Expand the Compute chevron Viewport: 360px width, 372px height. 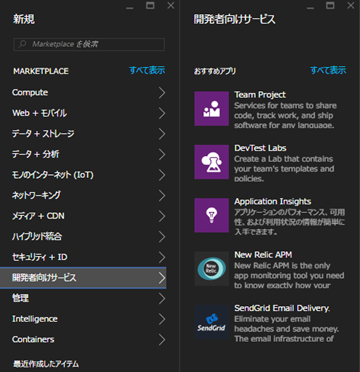pos(162,93)
